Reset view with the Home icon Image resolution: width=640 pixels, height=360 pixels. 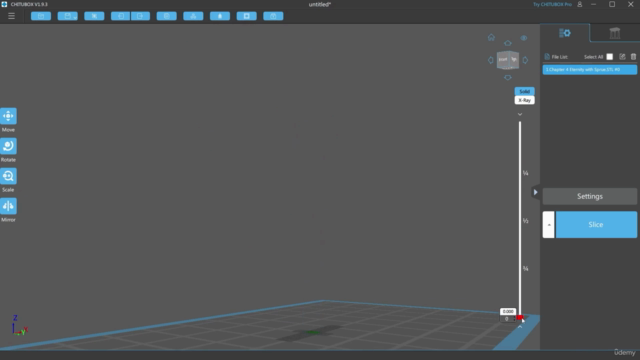click(x=491, y=38)
